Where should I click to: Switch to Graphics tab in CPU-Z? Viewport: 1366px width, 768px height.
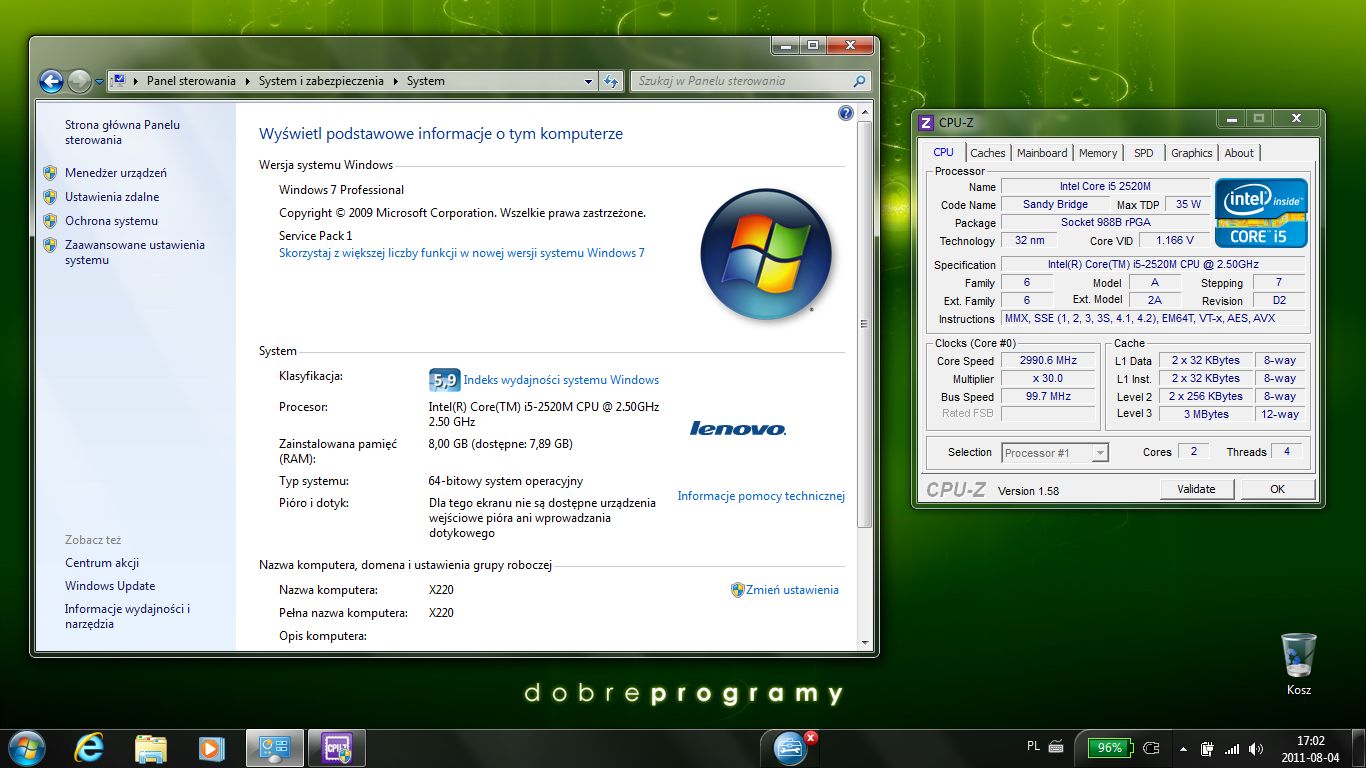(x=1192, y=153)
